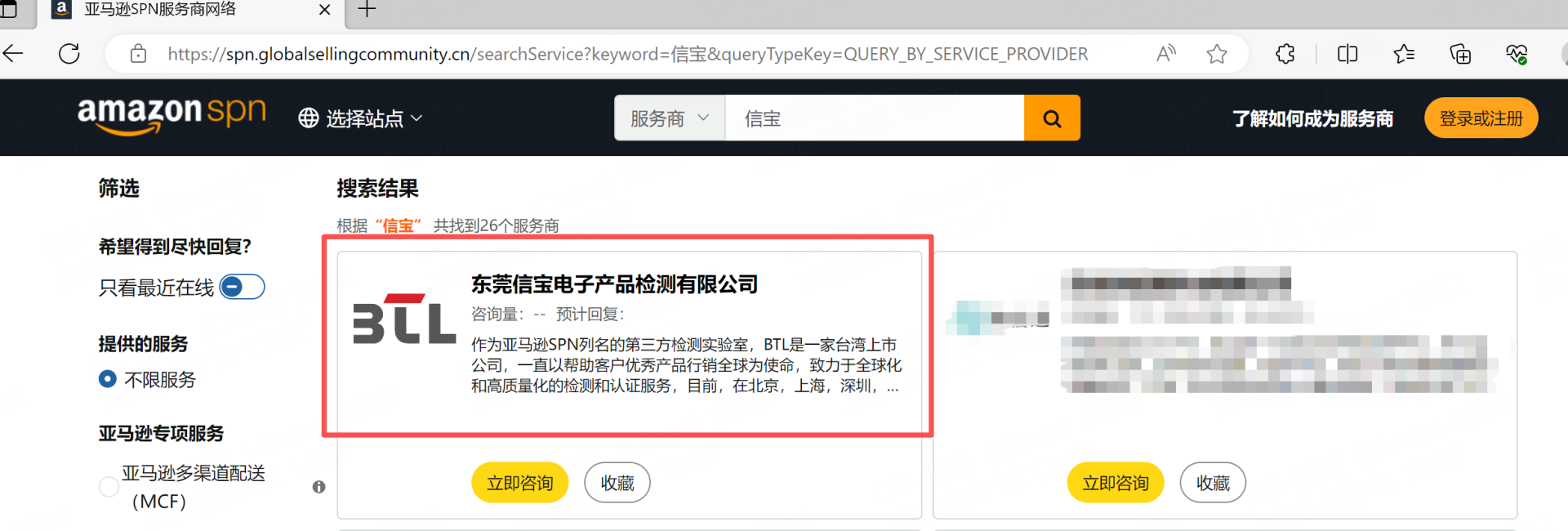The height and width of the screenshot is (531, 1568).
Task: Click 立即咨询 on the blurred second card
Action: coord(1116,483)
